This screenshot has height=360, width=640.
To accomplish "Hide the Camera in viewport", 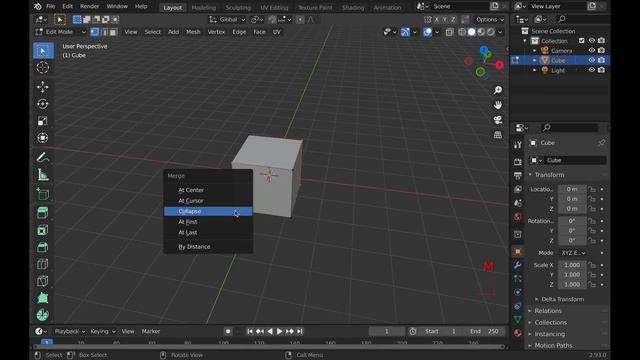I will point(591,50).
